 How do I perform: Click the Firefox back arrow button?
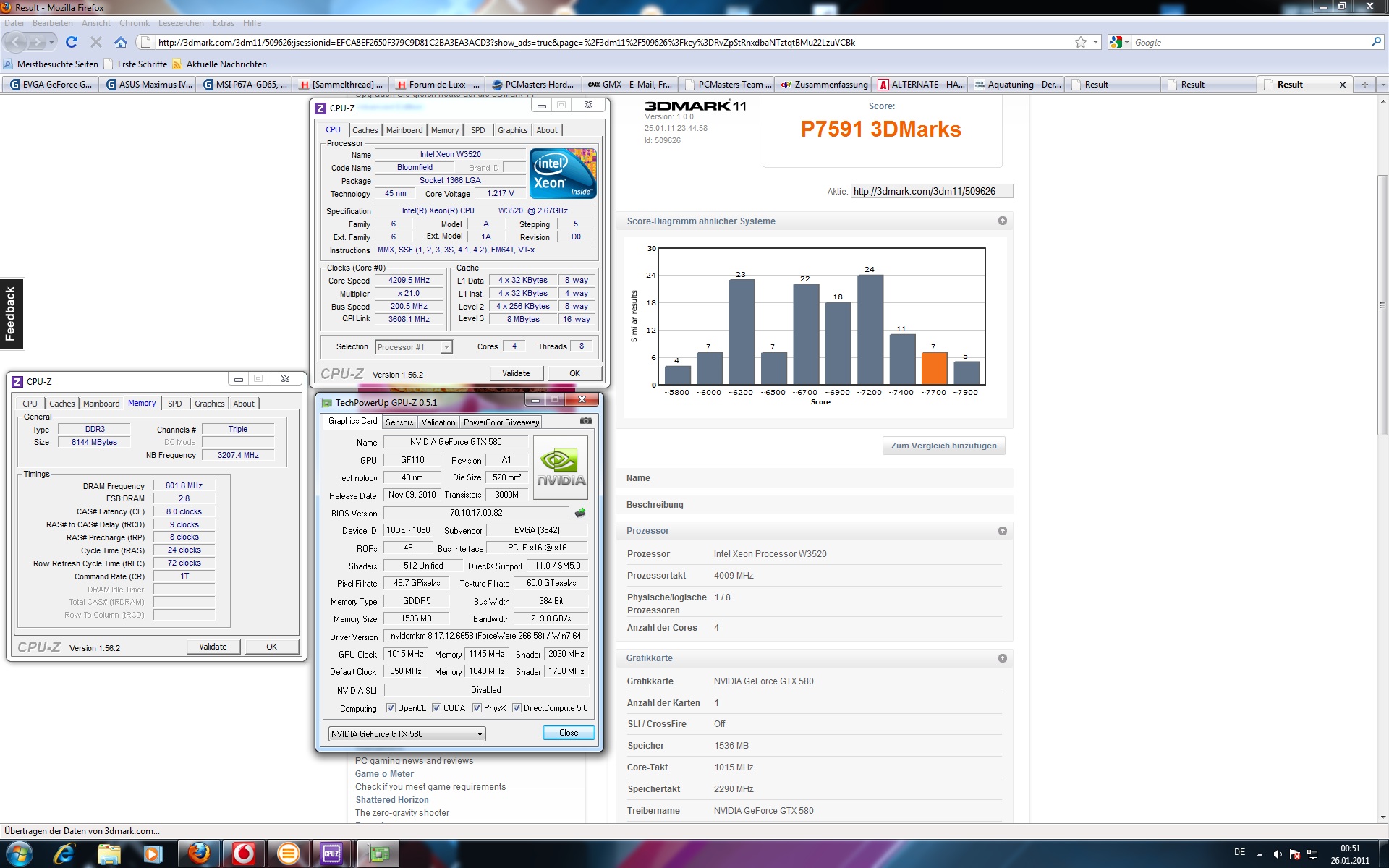[x=17, y=42]
